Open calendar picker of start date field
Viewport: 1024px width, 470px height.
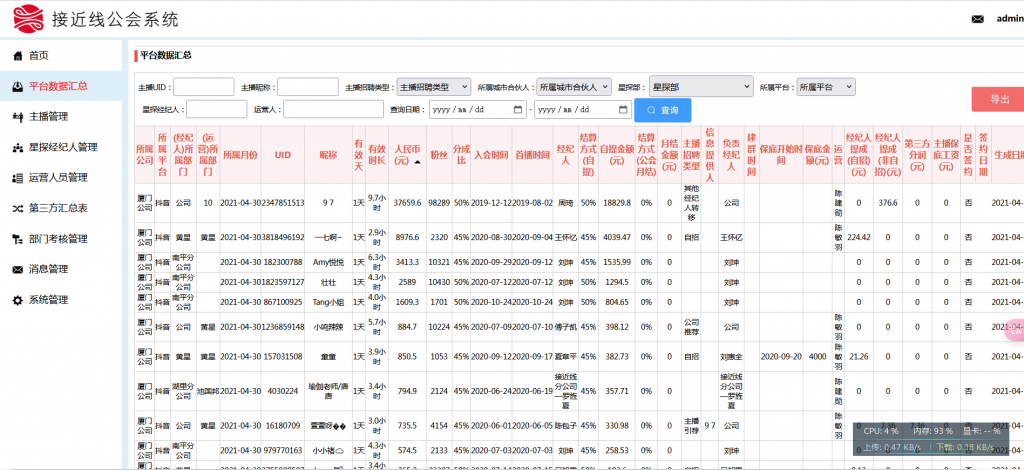pos(519,109)
